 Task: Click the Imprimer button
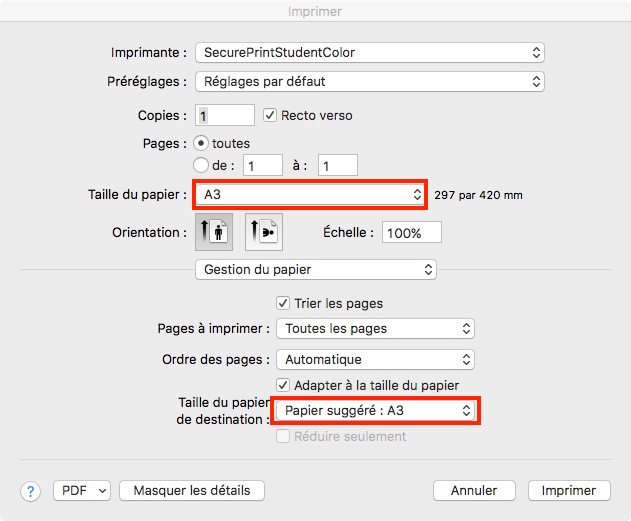click(x=569, y=490)
